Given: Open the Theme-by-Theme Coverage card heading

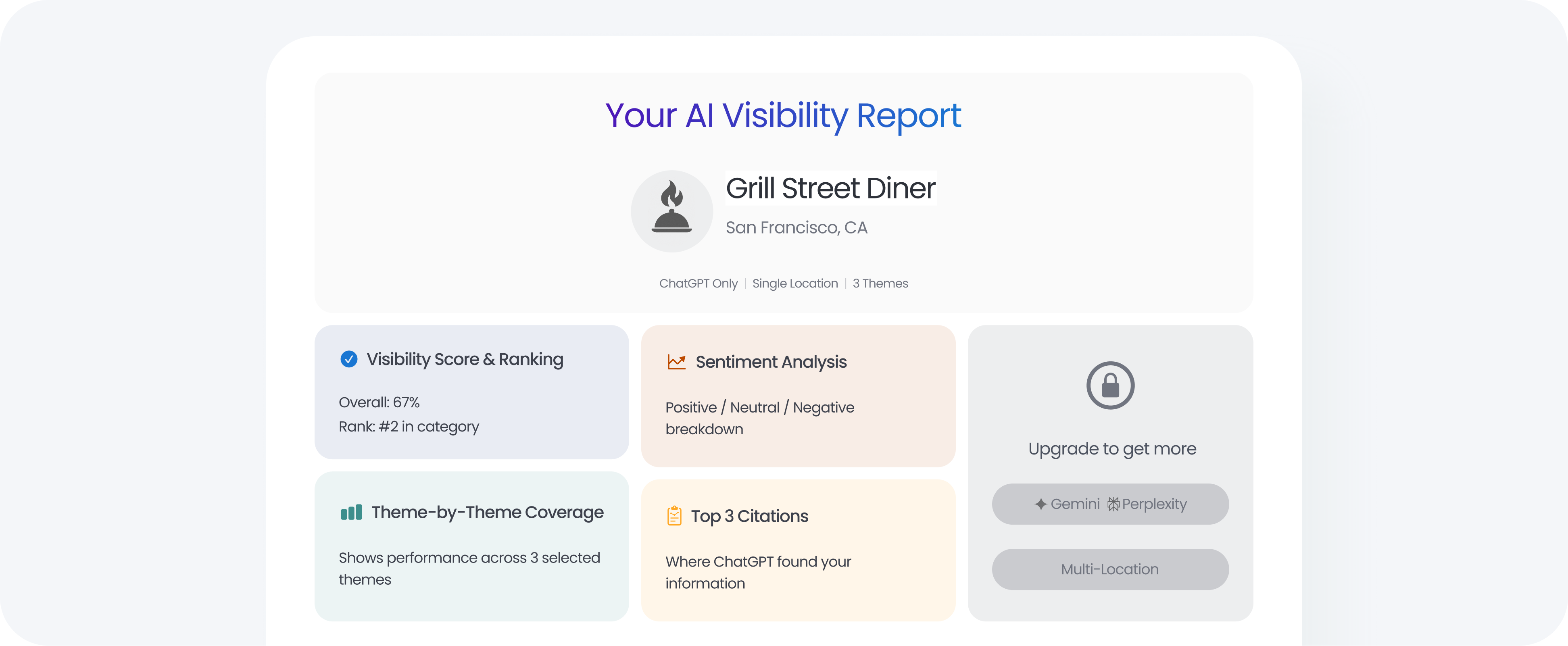Looking at the screenshot, I should (488, 512).
